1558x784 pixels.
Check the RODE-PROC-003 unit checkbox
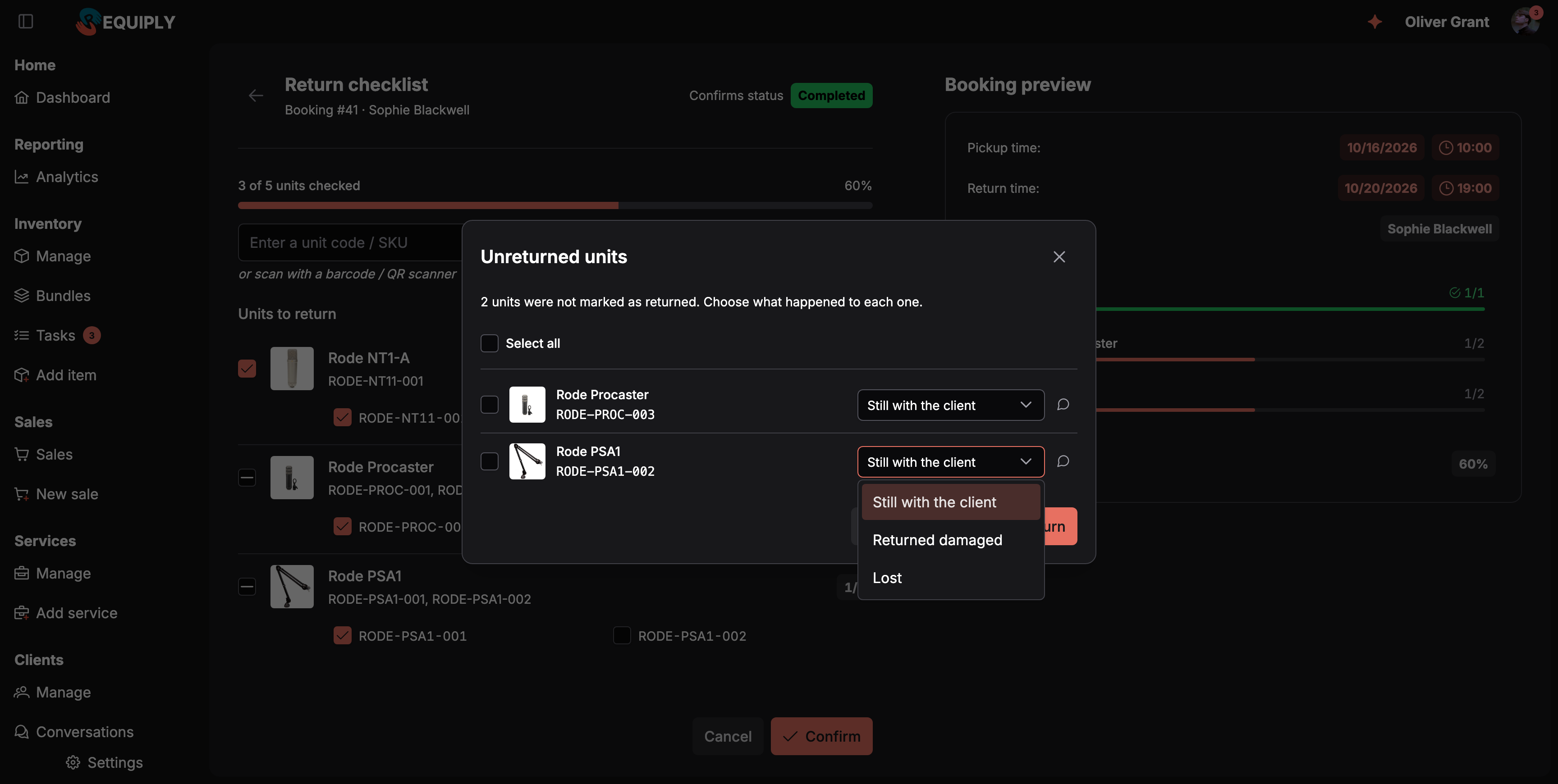489,405
